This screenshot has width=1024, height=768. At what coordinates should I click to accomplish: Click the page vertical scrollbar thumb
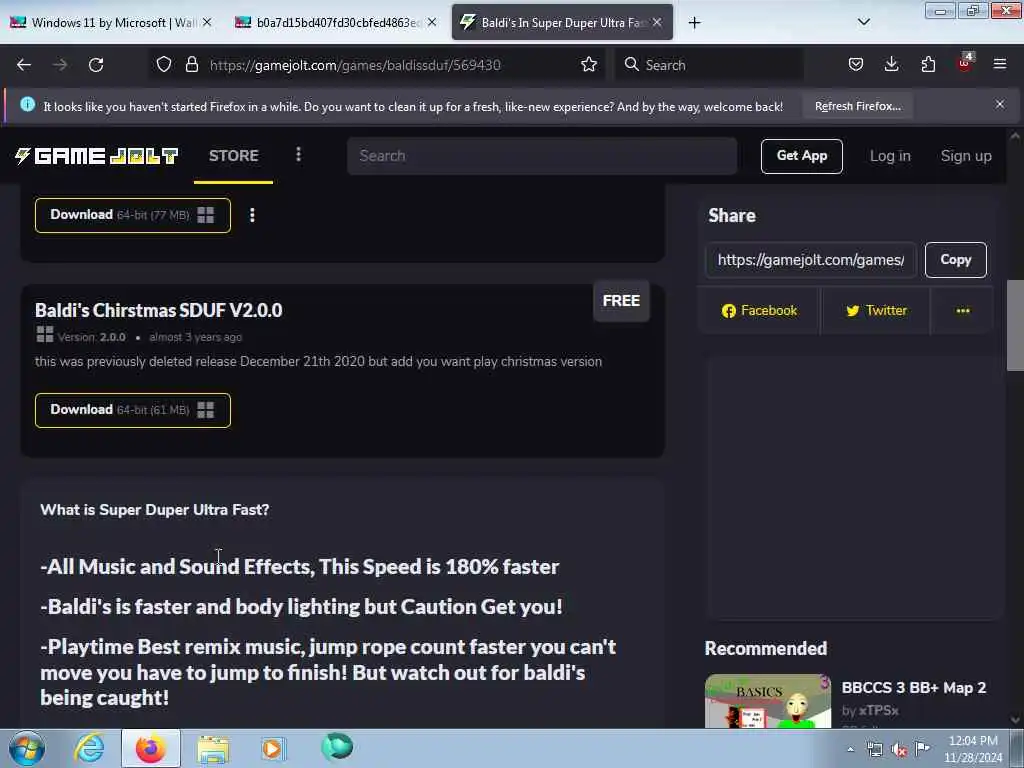(1015, 325)
